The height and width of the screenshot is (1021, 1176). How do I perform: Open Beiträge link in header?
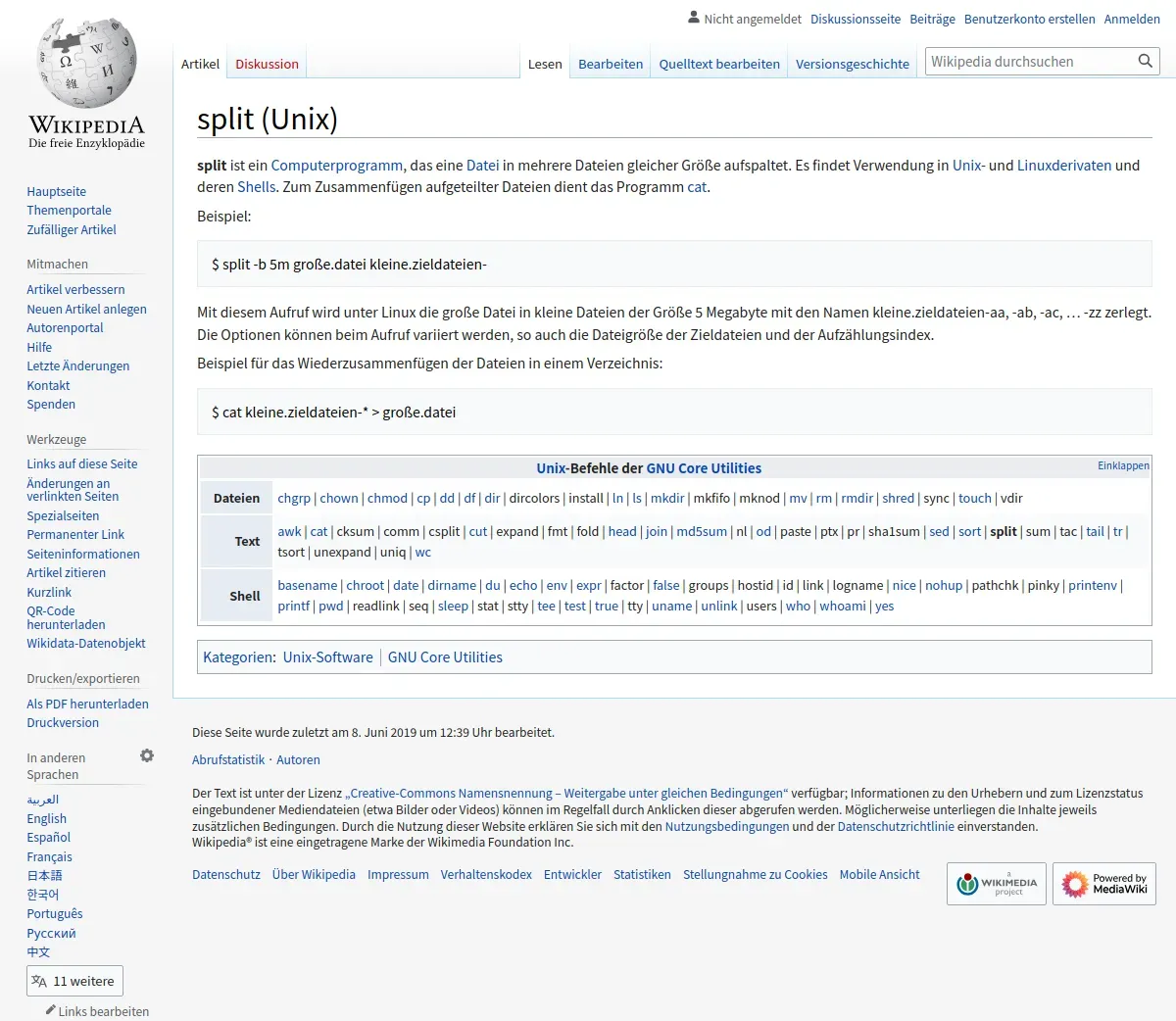932,19
